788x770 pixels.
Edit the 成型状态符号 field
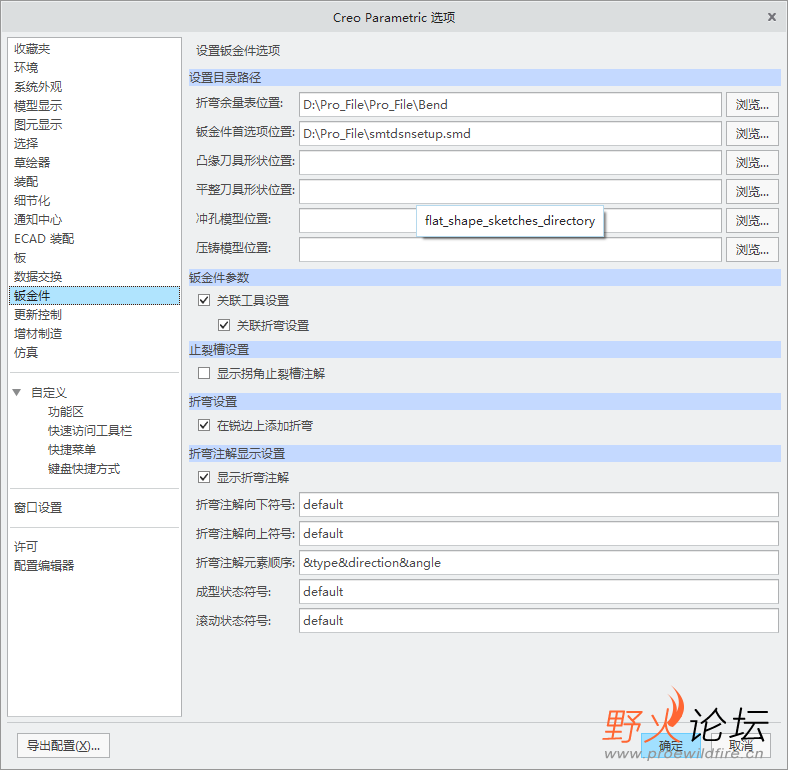click(539, 592)
